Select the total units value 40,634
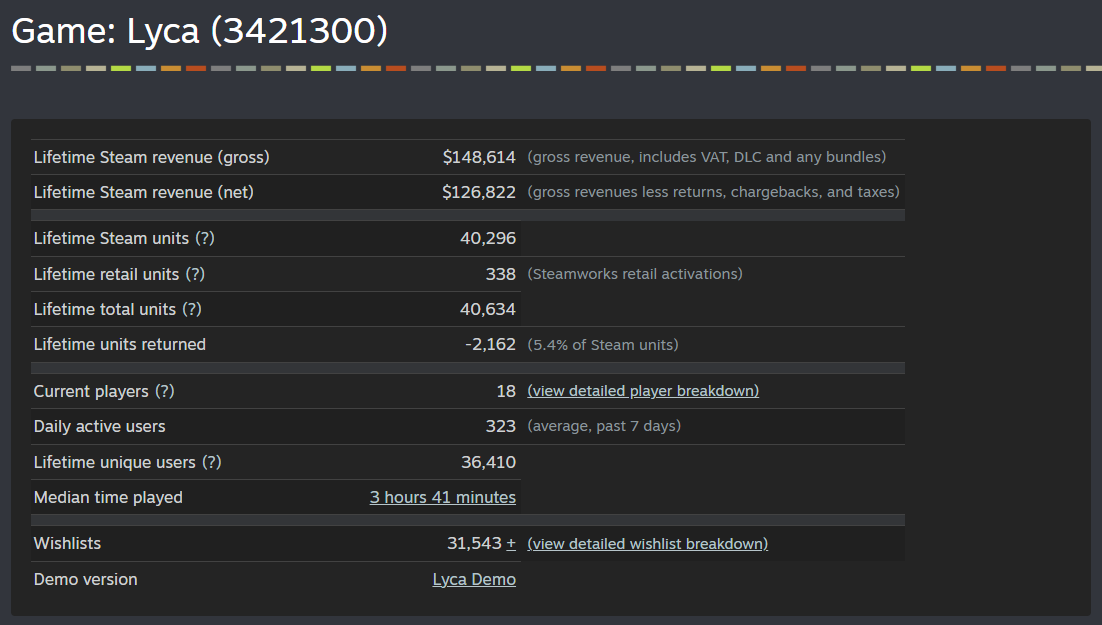Viewport: 1102px width, 625px height. (x=488, y=309)
